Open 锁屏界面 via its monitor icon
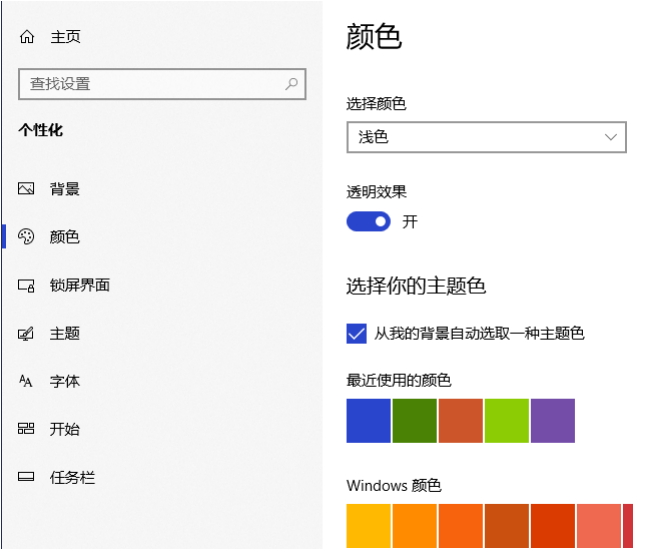 pos(27,286)
